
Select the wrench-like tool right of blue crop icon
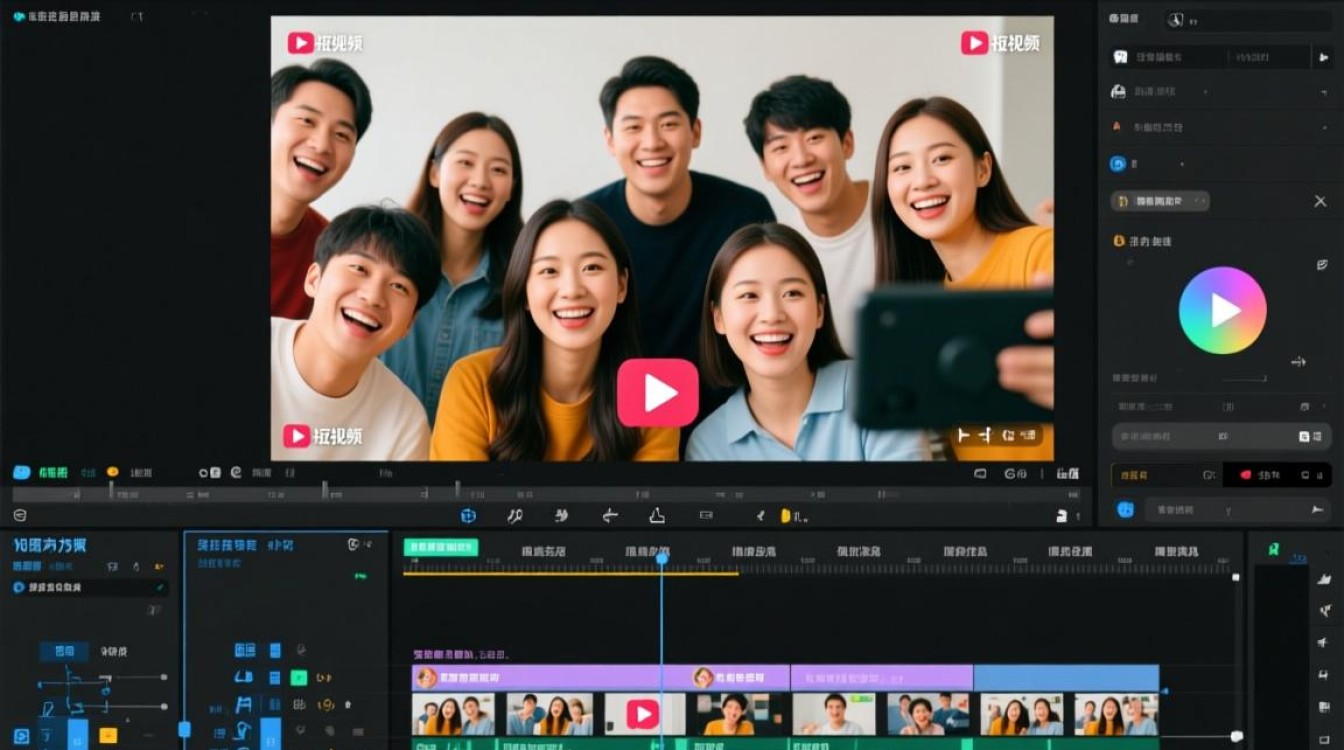(515, 516)
